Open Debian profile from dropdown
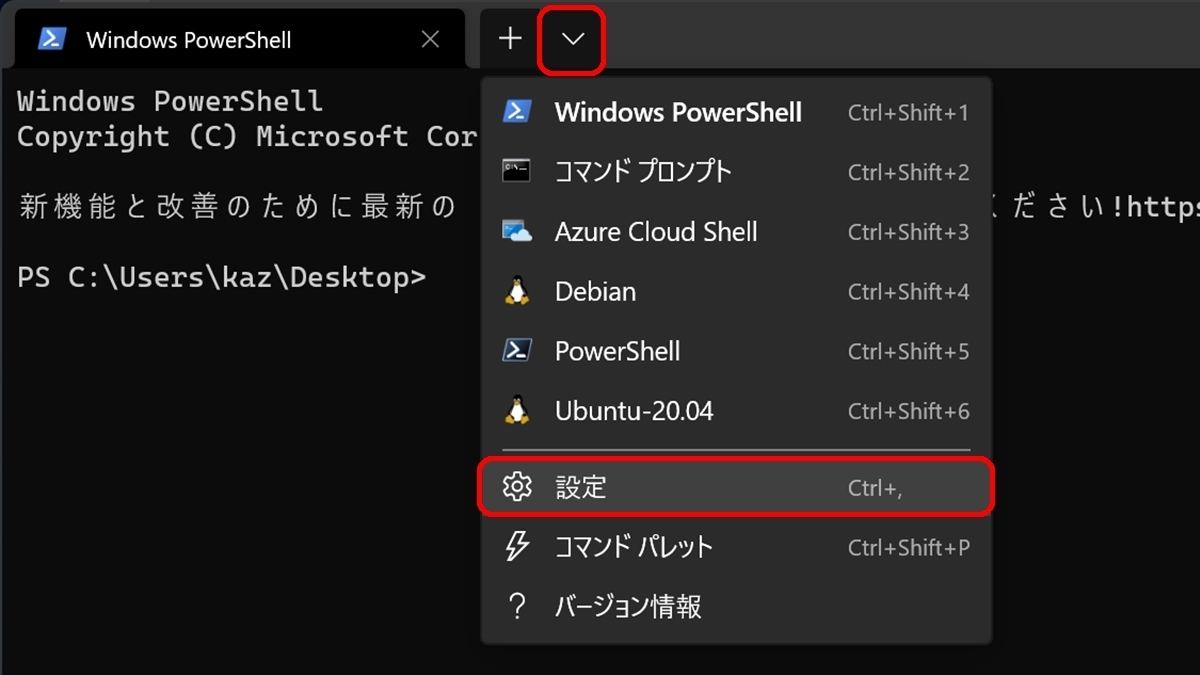This screenshot has height=675, width=1200. (736, 292)
